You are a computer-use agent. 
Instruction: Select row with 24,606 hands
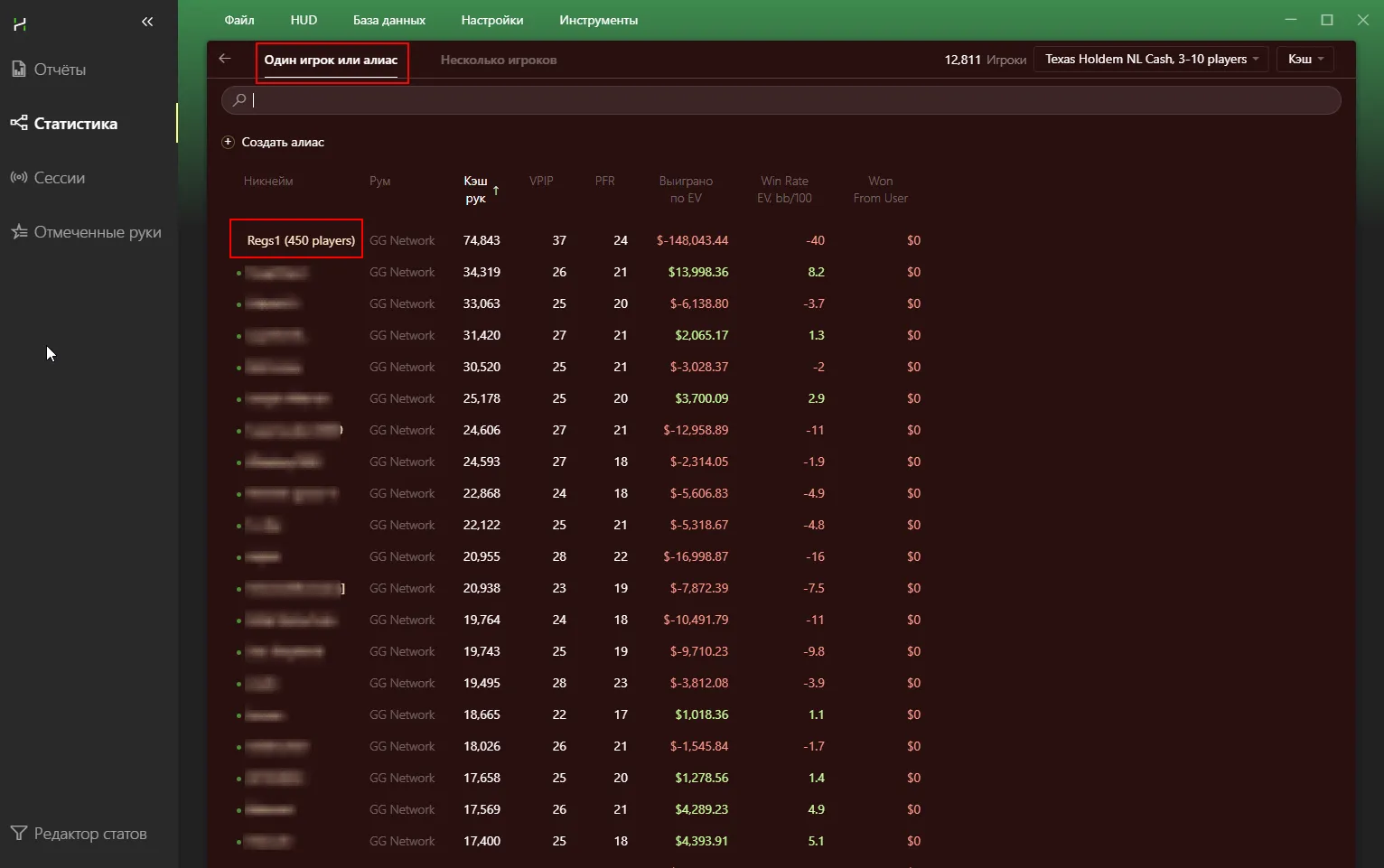point(578,430)
